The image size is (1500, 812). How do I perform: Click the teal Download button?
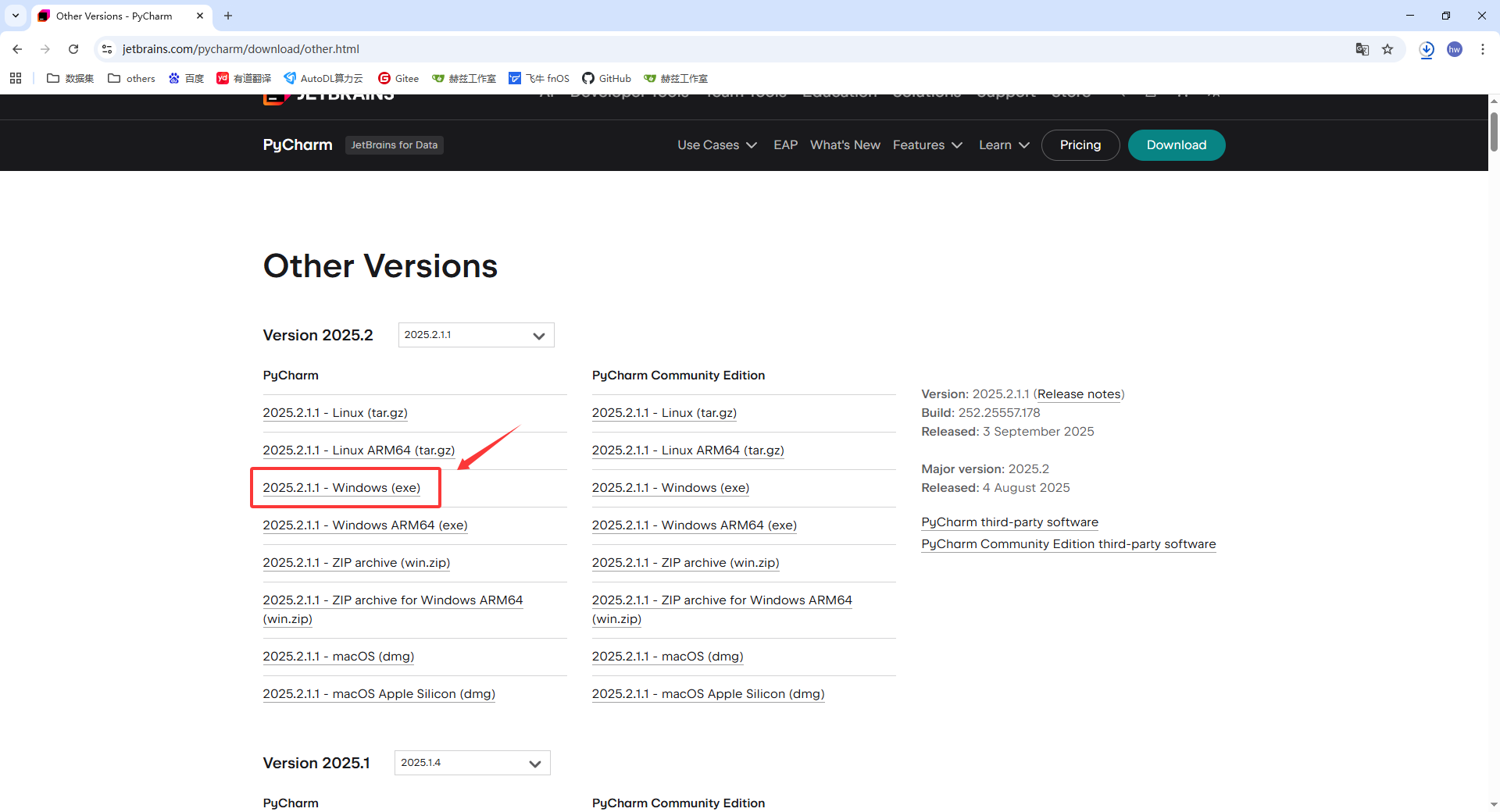point(1177,145)
